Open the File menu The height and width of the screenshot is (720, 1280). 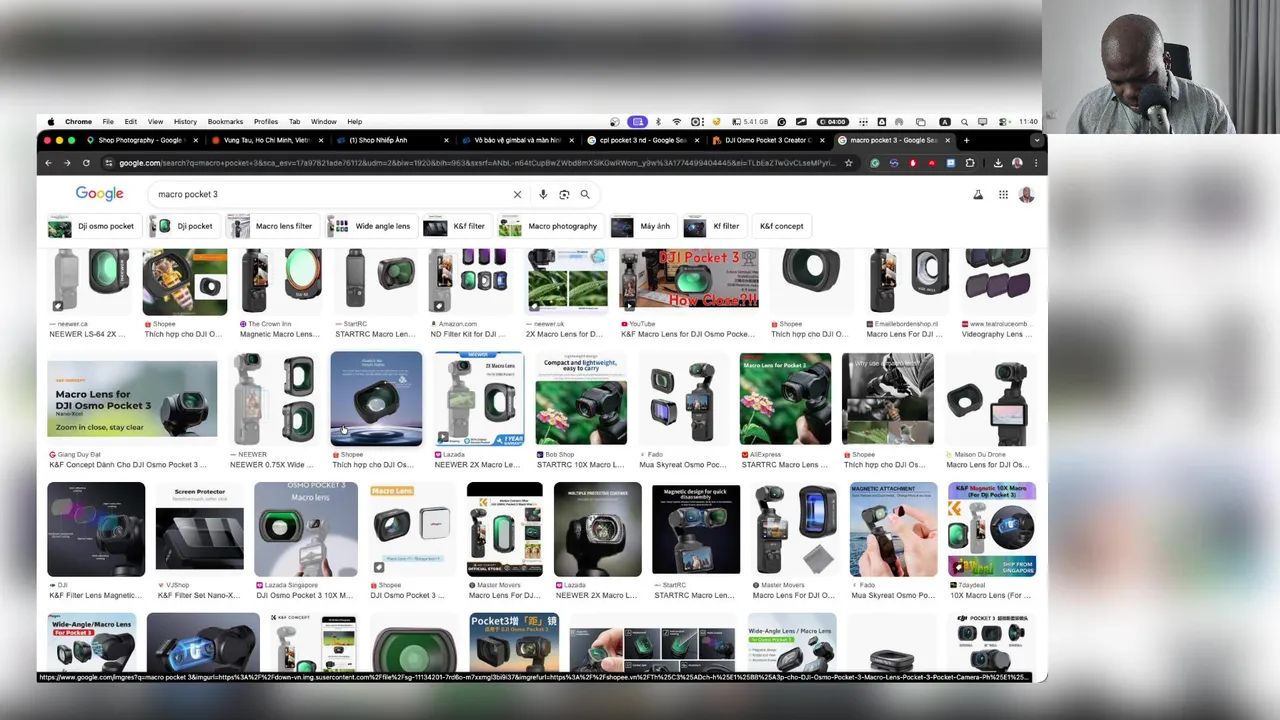[108, 122]
